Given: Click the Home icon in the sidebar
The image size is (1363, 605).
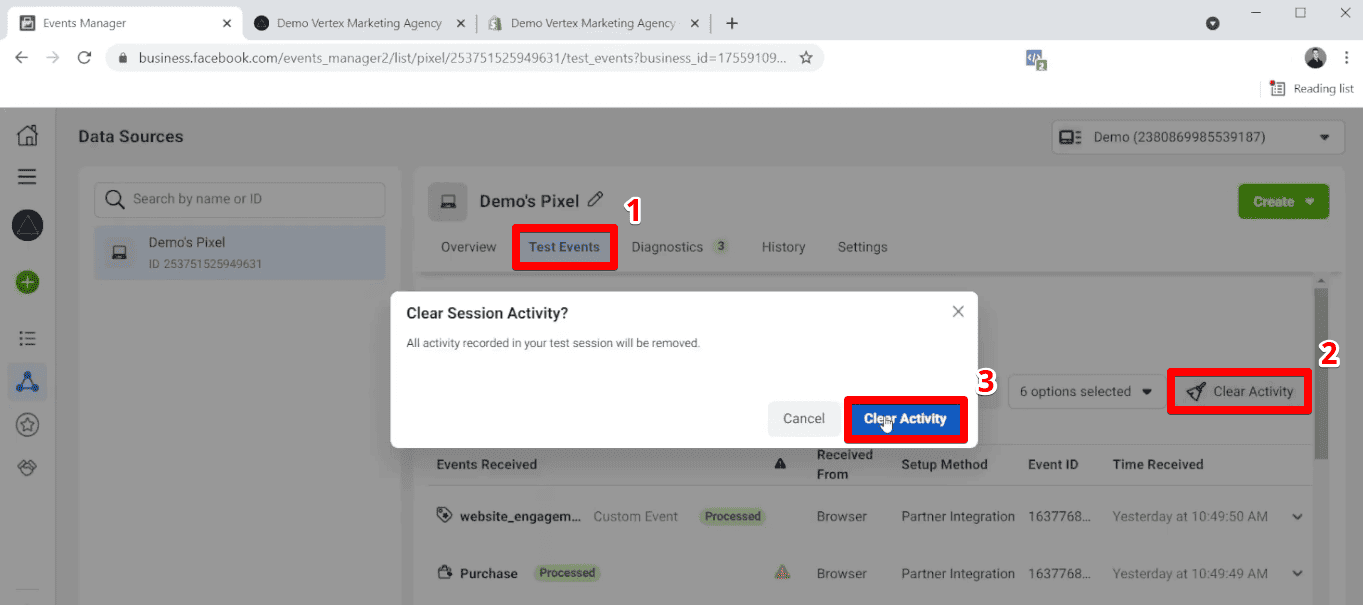Looking at the screenshot, I should point(27,134).
